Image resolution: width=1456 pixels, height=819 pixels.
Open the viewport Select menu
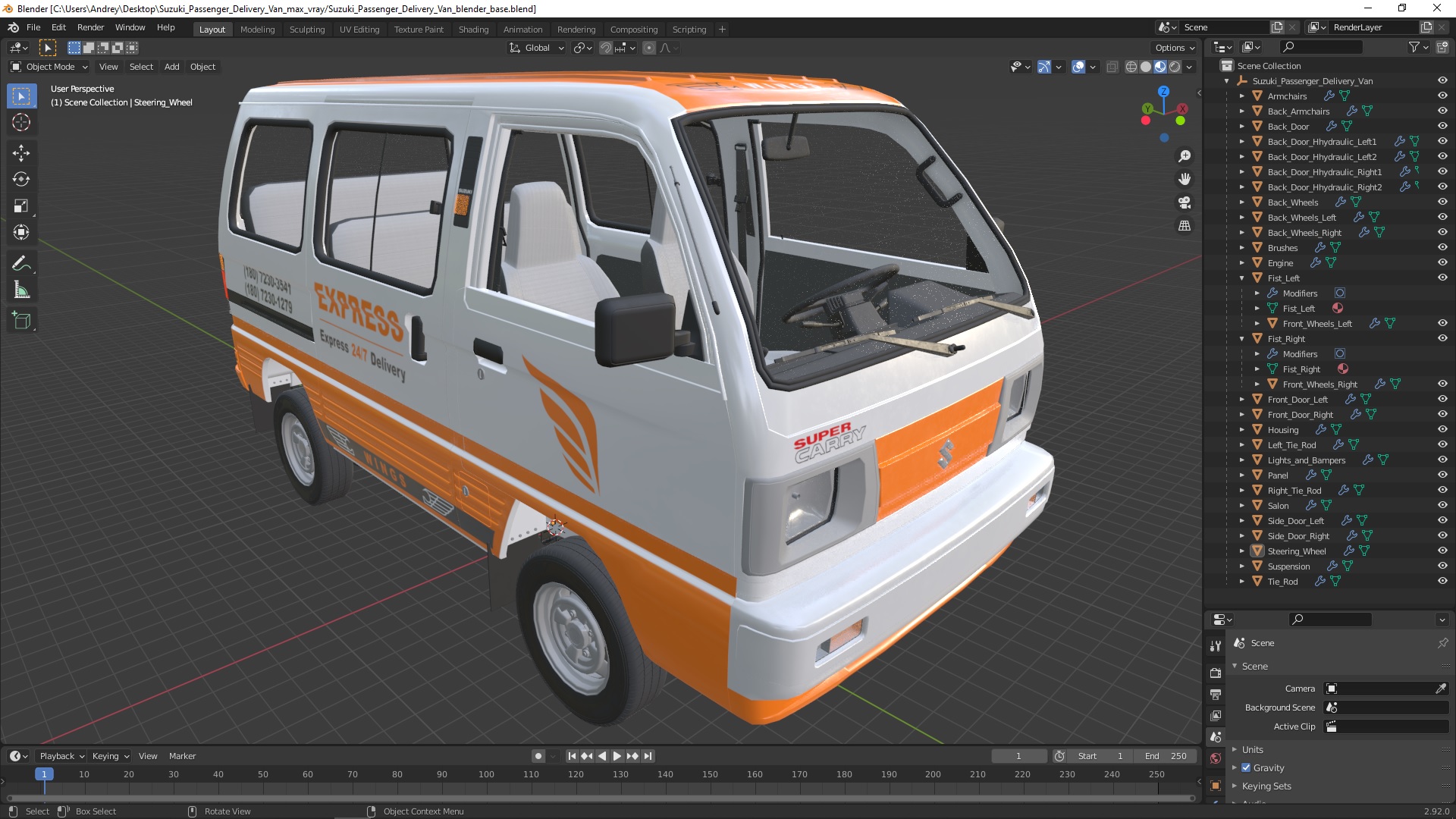coord(141,67)
